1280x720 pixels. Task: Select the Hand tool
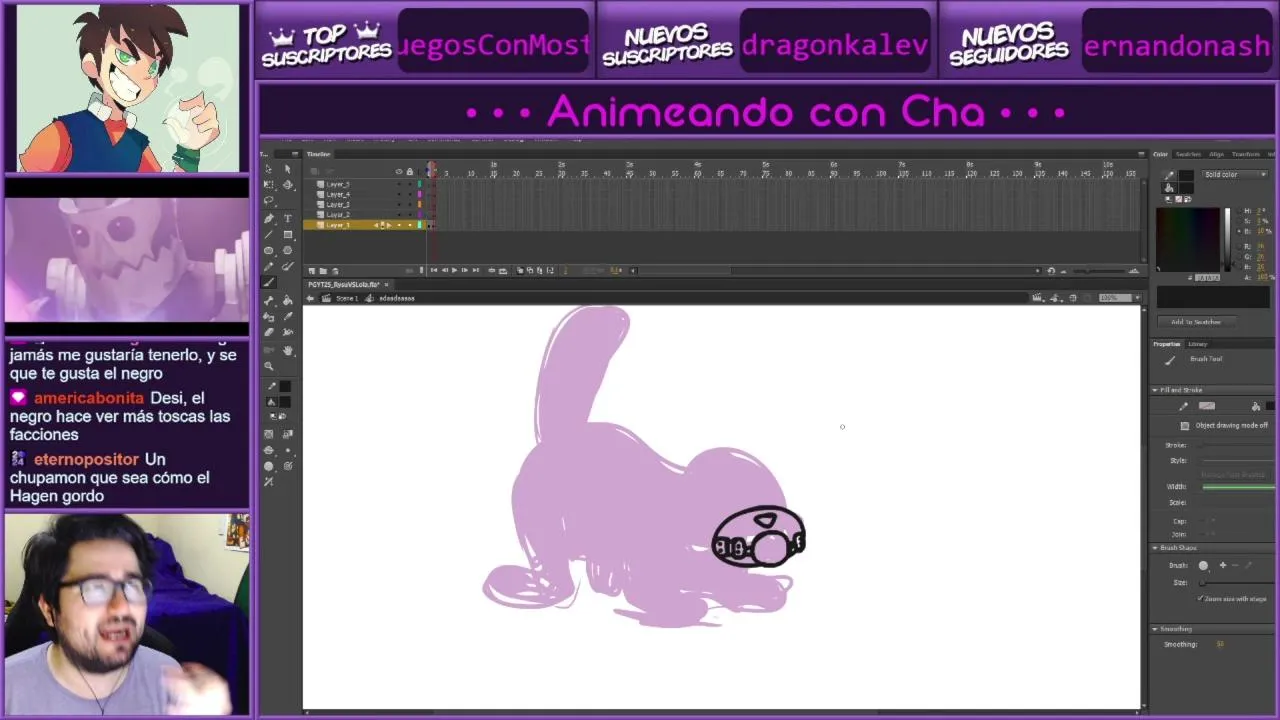coord(288,349)
